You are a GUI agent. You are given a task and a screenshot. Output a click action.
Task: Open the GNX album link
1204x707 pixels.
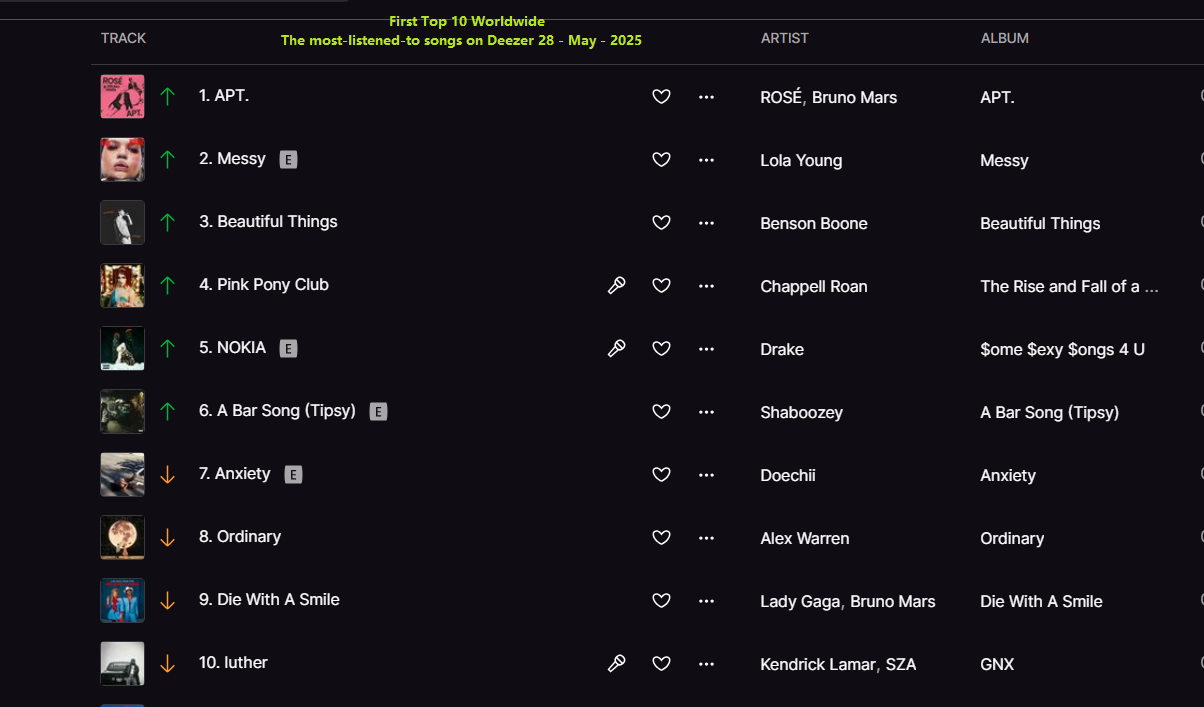point(997,664)
